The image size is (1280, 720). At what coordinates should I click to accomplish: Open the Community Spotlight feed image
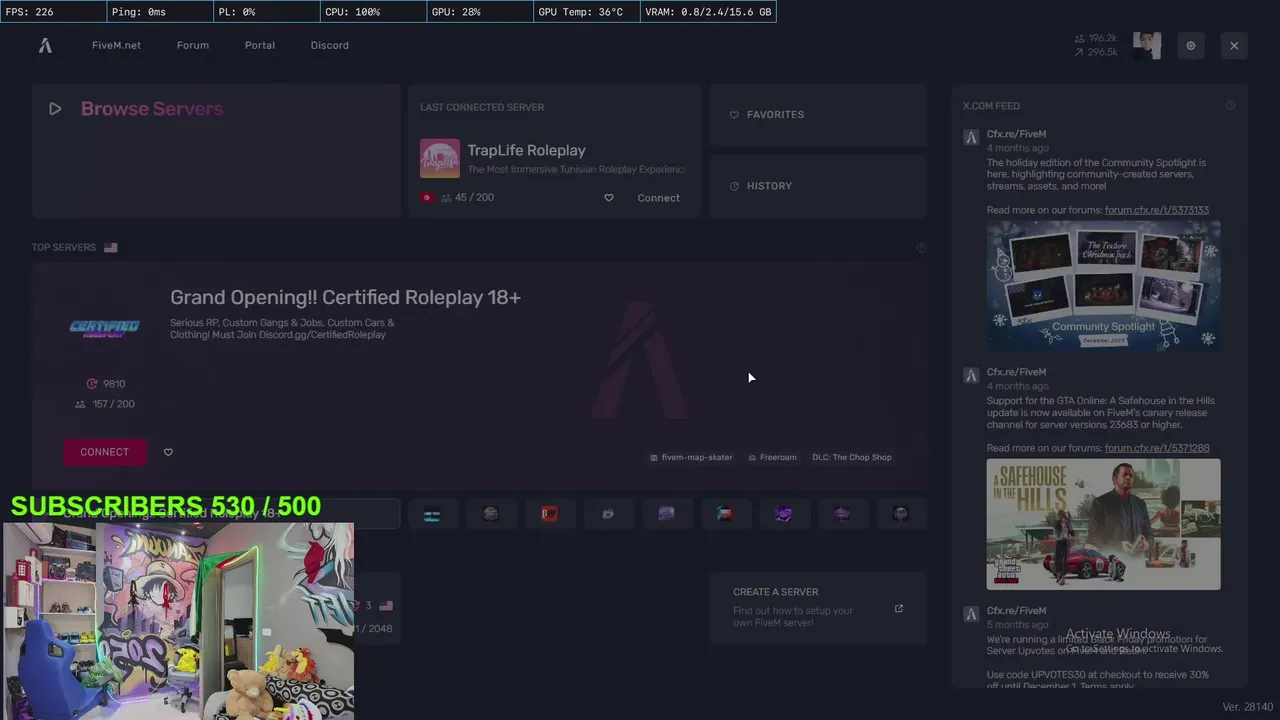point(1103,286)
